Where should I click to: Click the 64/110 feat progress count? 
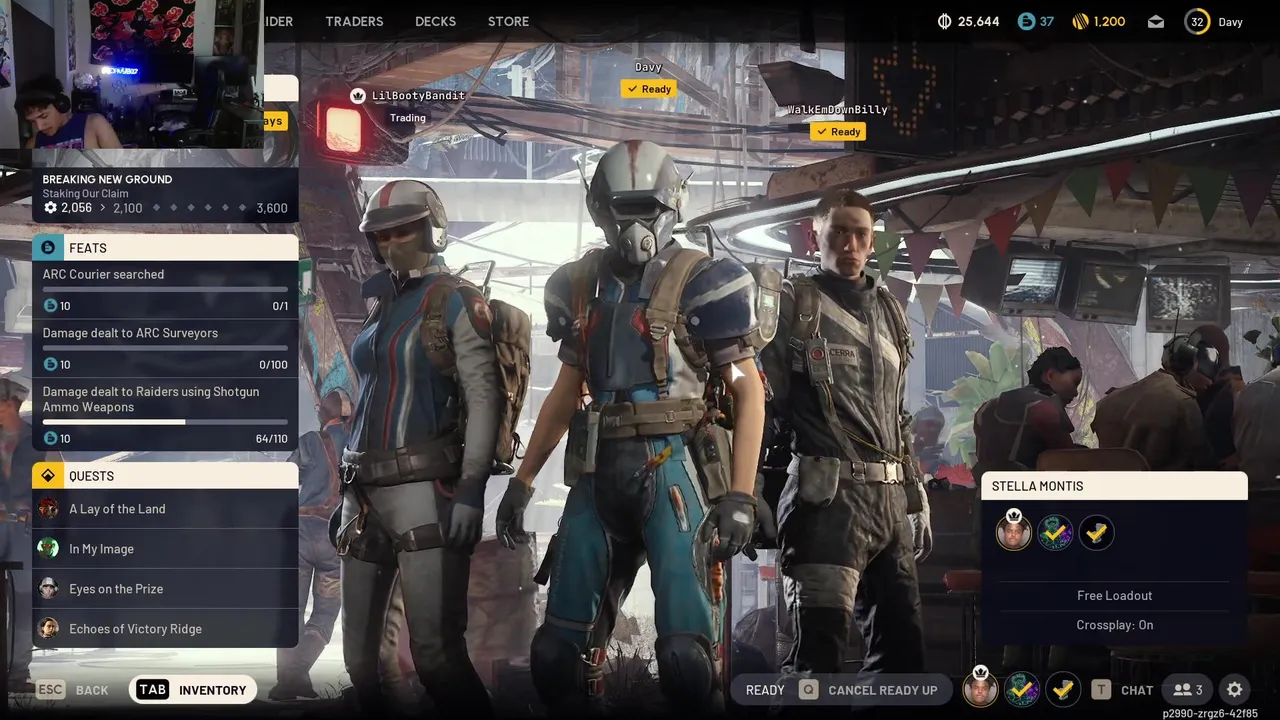coord(271,438)
